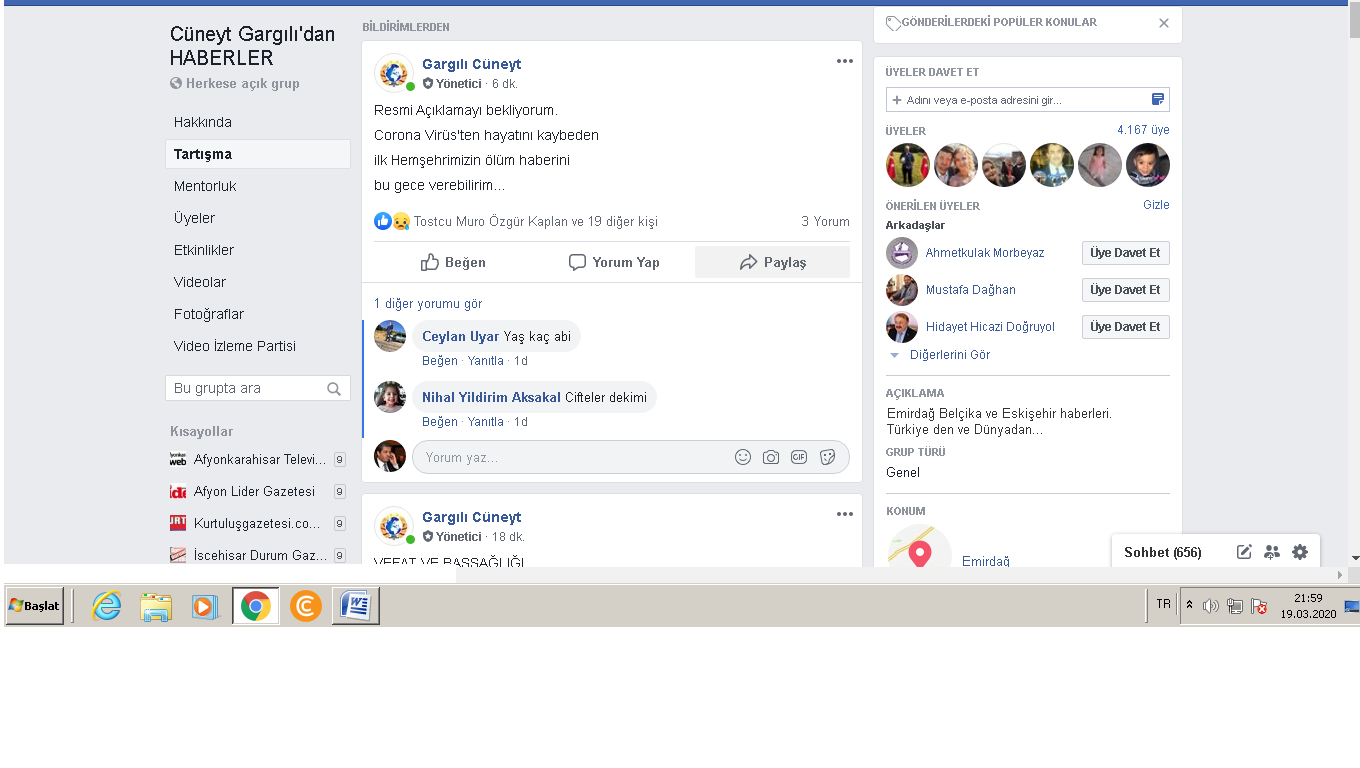Close the popular topics panel
This screenshot has height=768, width=1360.
point(1164,23)
